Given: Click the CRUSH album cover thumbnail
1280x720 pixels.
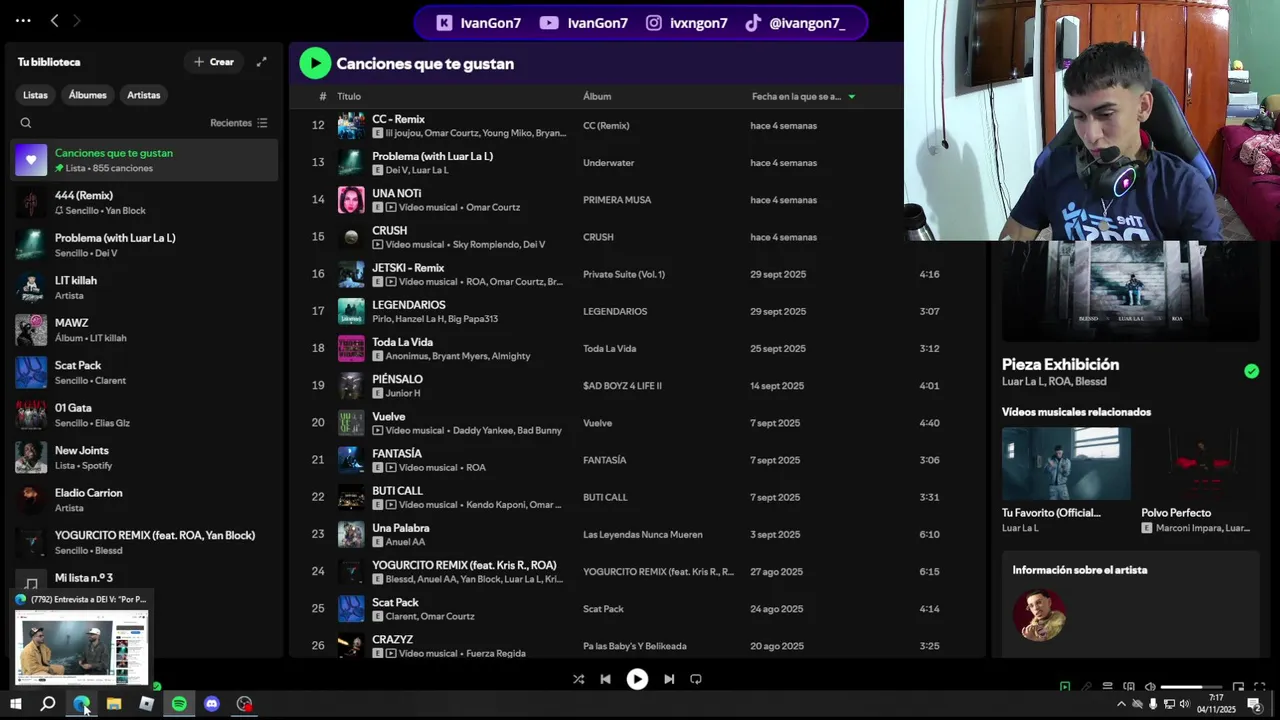Looking at the screenshot, I should pos(351,237).
